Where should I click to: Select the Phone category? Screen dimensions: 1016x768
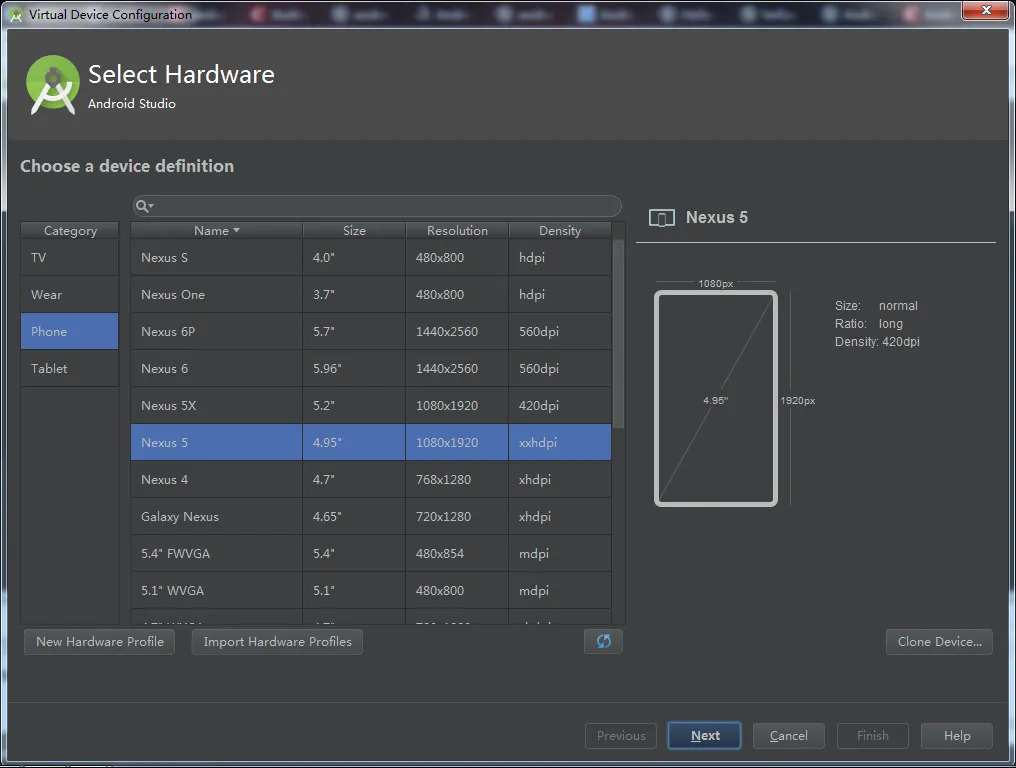click(x=69, y=331)
